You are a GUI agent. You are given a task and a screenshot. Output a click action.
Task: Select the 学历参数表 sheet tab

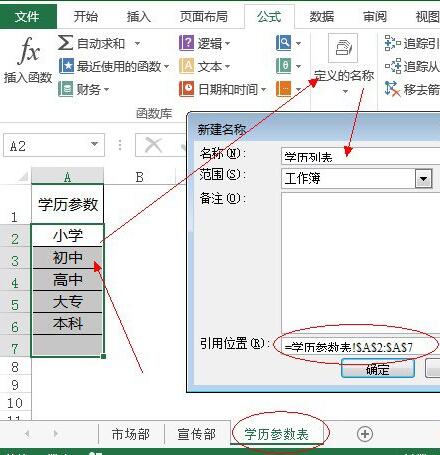(x=277, y=434)
